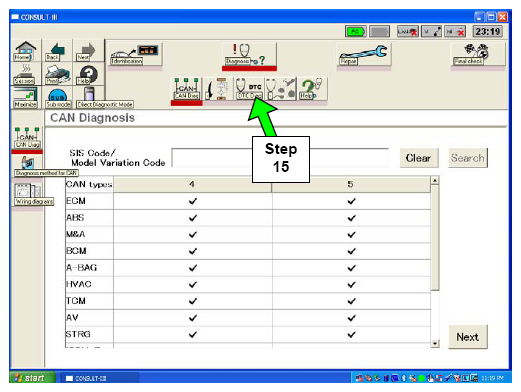Click the blank grey status indicator

pos(380,32)
